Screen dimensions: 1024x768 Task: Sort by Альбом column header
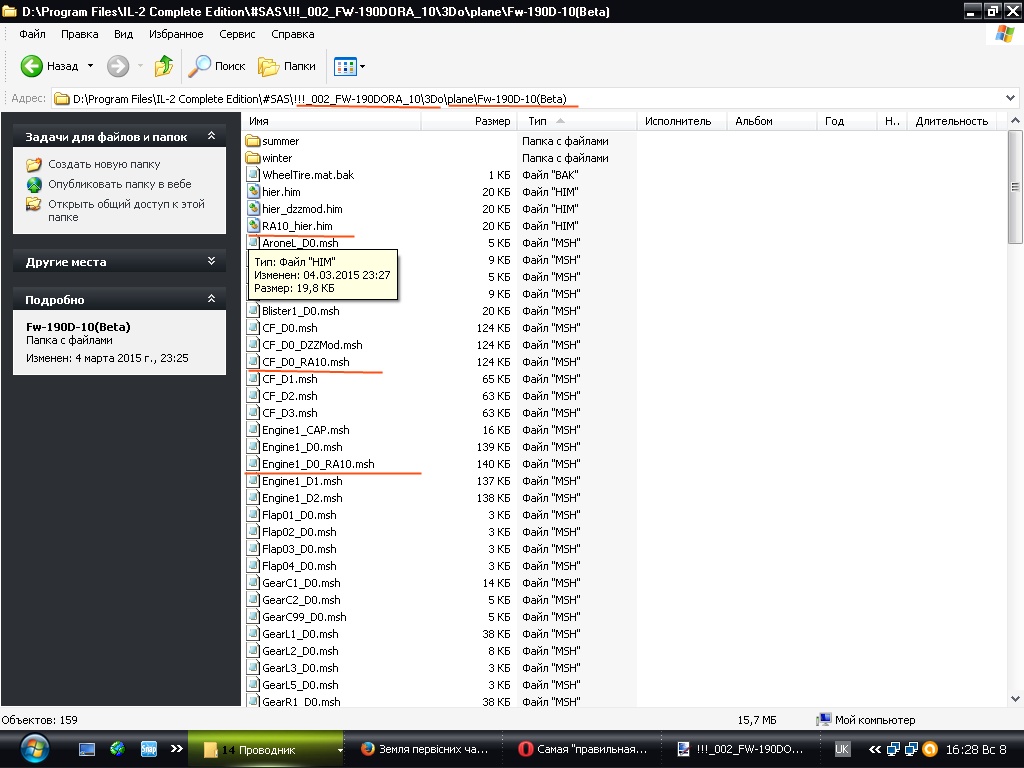772,121
